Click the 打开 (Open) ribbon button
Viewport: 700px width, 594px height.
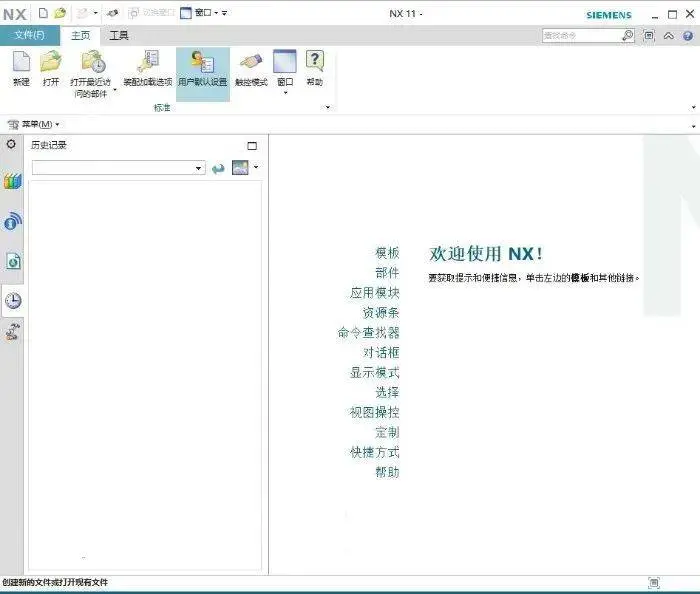[51, 69]
